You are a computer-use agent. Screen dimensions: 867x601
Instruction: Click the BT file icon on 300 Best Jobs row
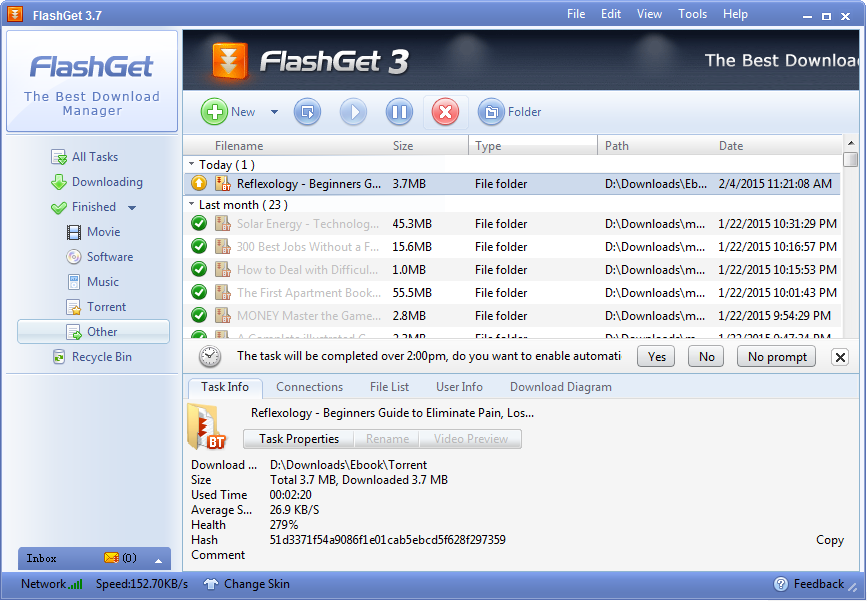(222, 247)
